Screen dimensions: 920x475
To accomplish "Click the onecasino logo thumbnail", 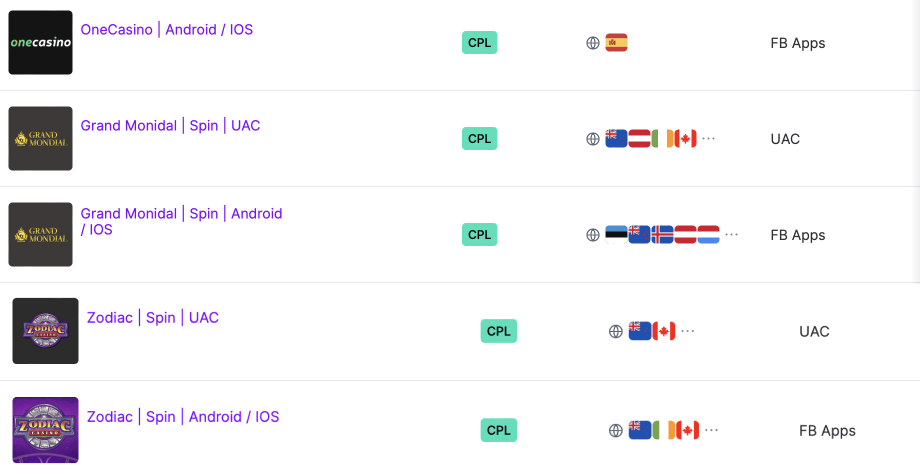I will (x=40, y=42).
